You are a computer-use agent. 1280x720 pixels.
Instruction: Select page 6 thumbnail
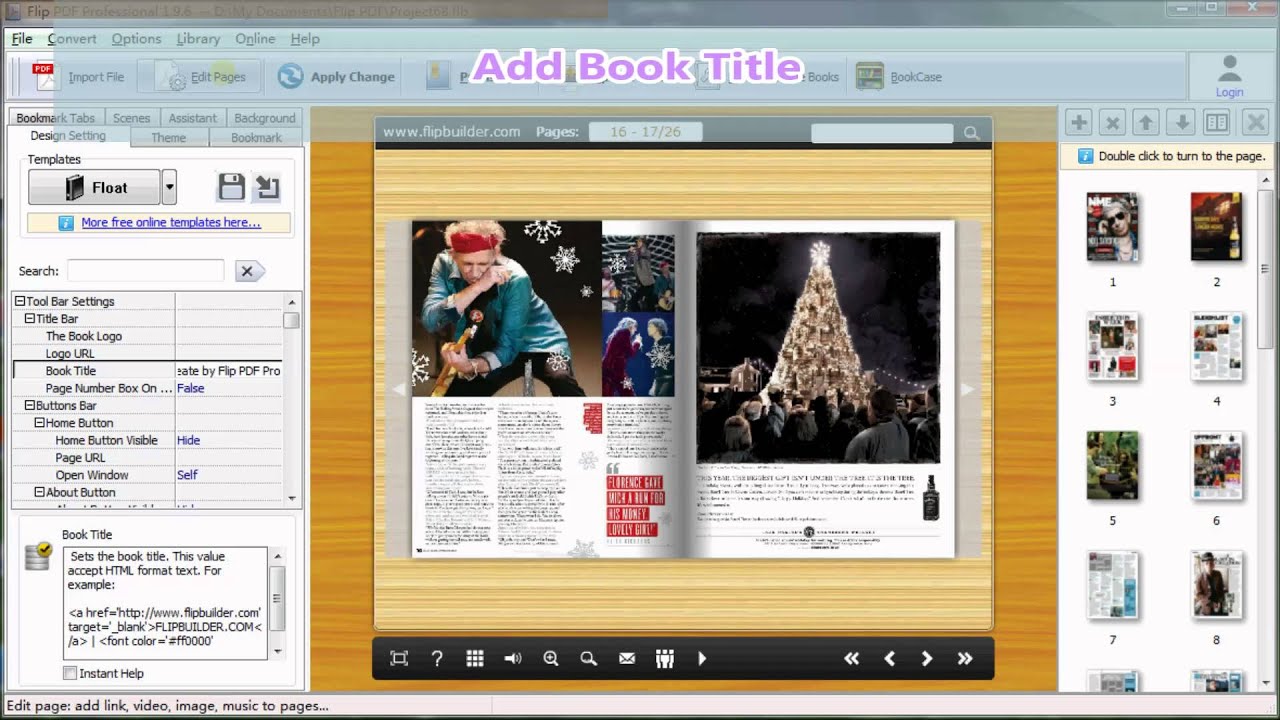click(1217, 466)
